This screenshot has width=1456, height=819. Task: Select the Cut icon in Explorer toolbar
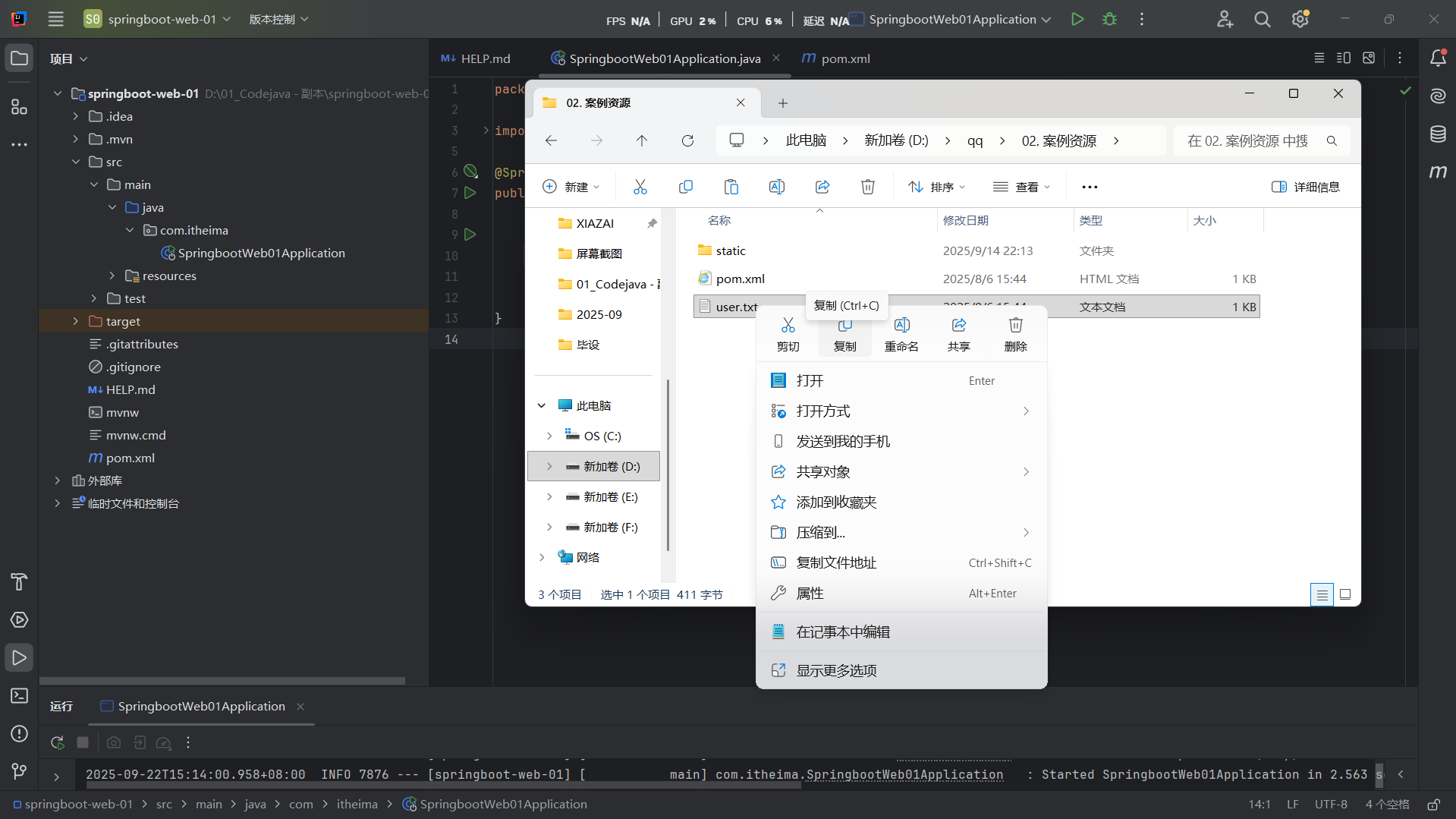640,187
